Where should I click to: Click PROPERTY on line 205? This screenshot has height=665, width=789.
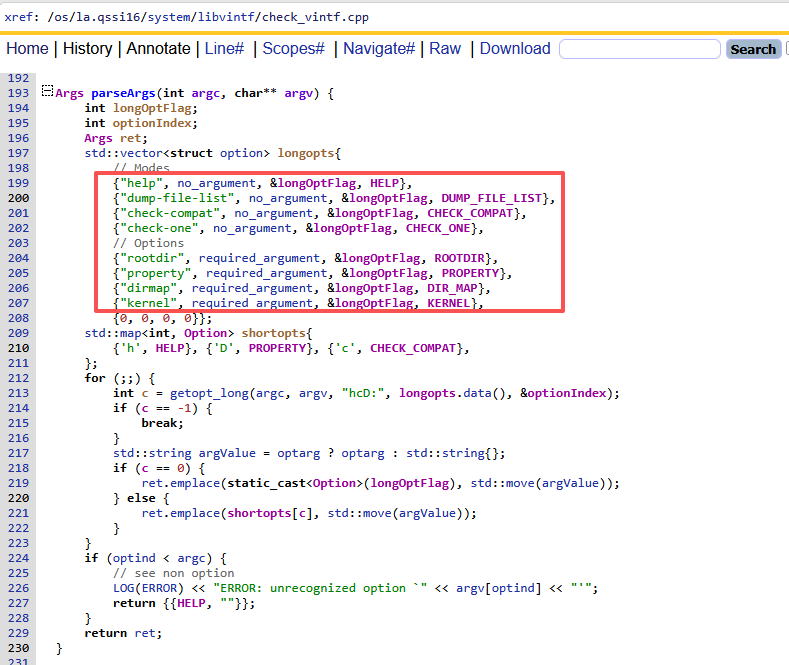[470, 273]
